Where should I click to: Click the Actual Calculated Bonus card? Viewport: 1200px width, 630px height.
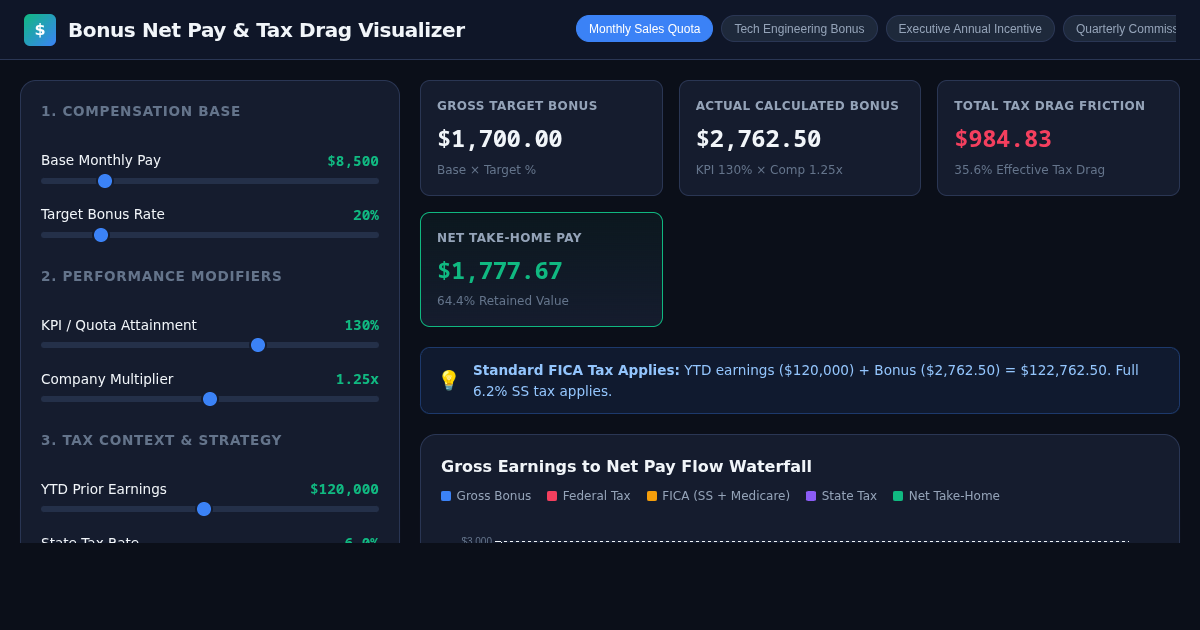(800, 138)
